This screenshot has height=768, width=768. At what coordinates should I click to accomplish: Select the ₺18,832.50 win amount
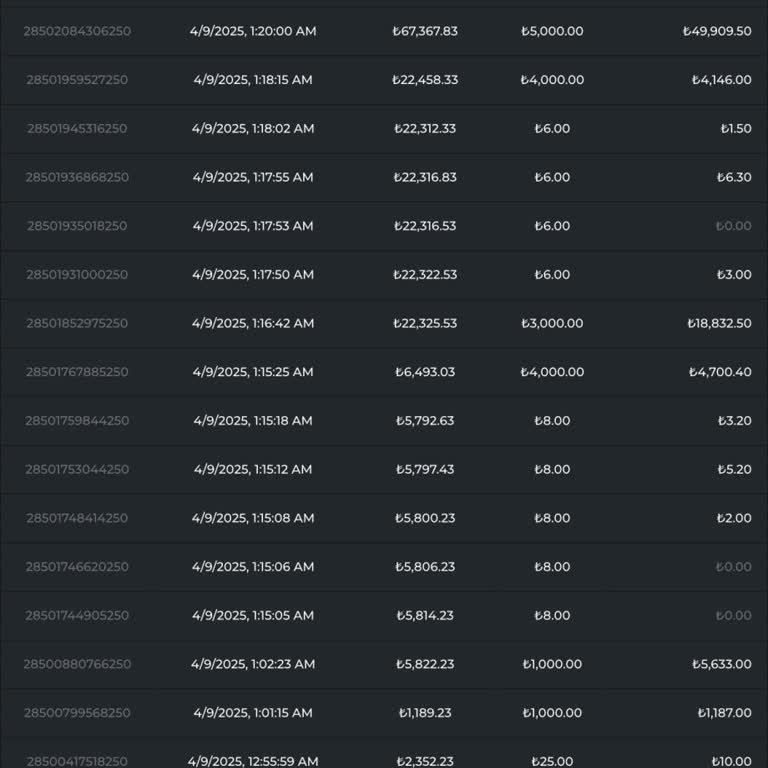719,323
